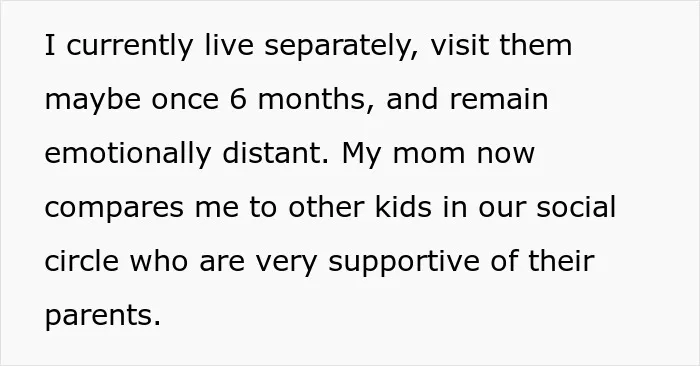This screenshot has width=700, height=366.
Task: Click the word "maybe"
Action: [93, 100]
